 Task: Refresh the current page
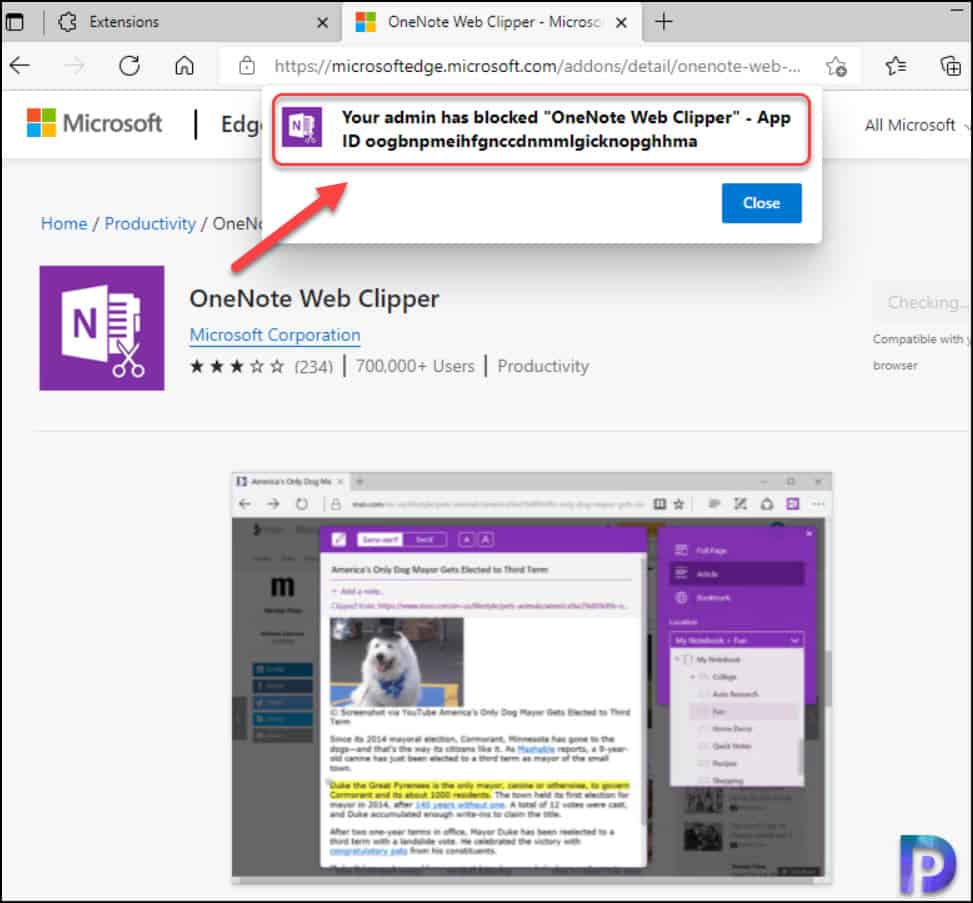click(130, 64)
